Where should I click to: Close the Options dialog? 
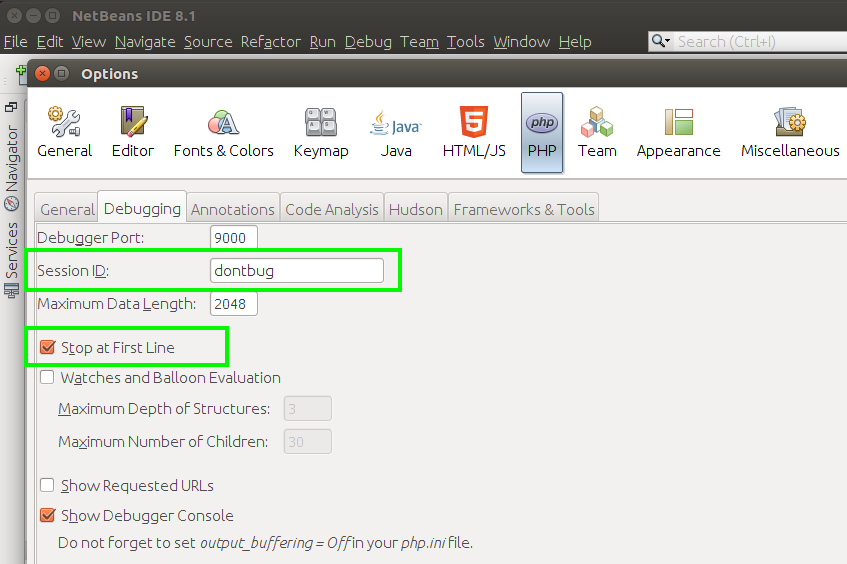[x=43, y=73]
